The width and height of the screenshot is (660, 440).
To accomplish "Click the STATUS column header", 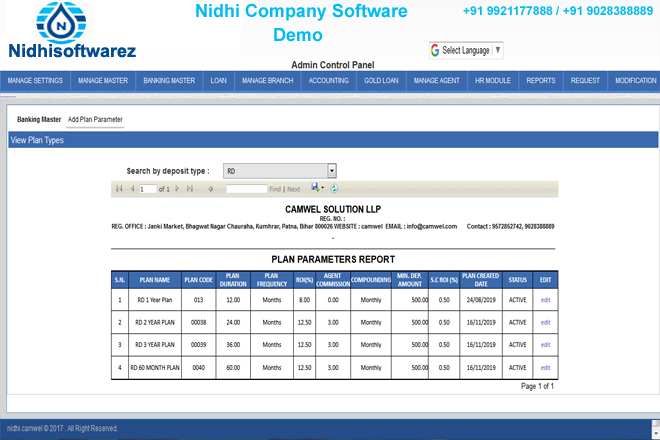I will 518,280.
